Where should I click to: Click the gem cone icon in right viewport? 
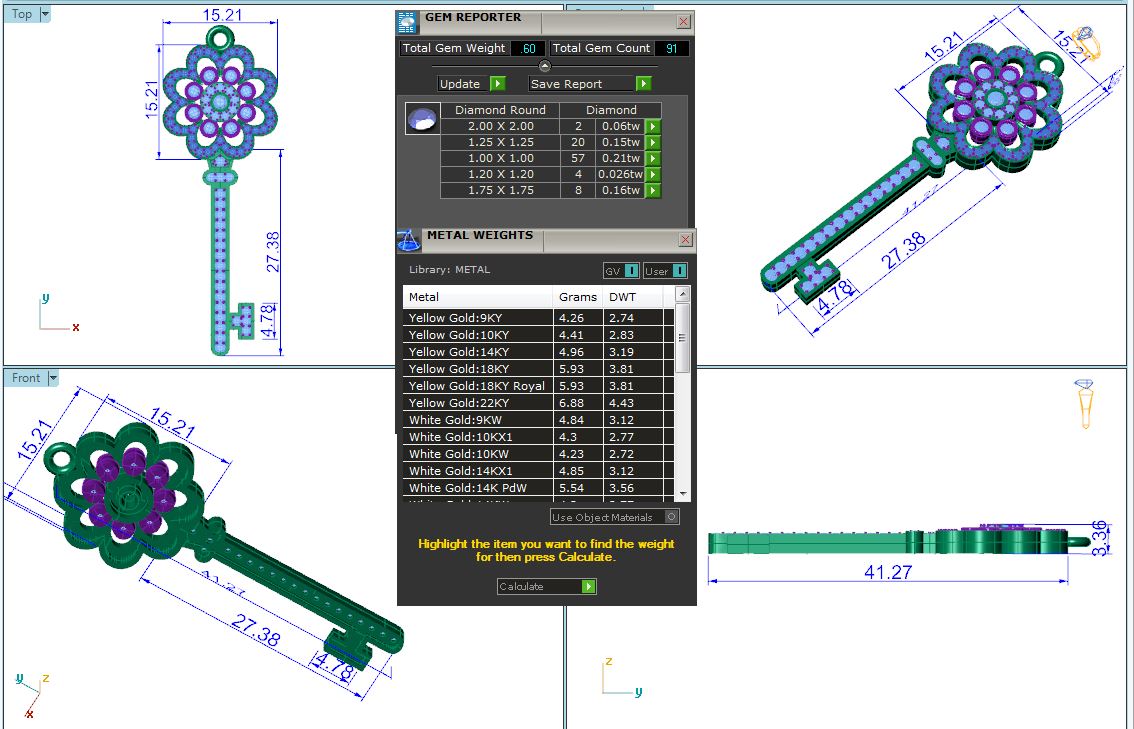click(x=1085, y=403)
